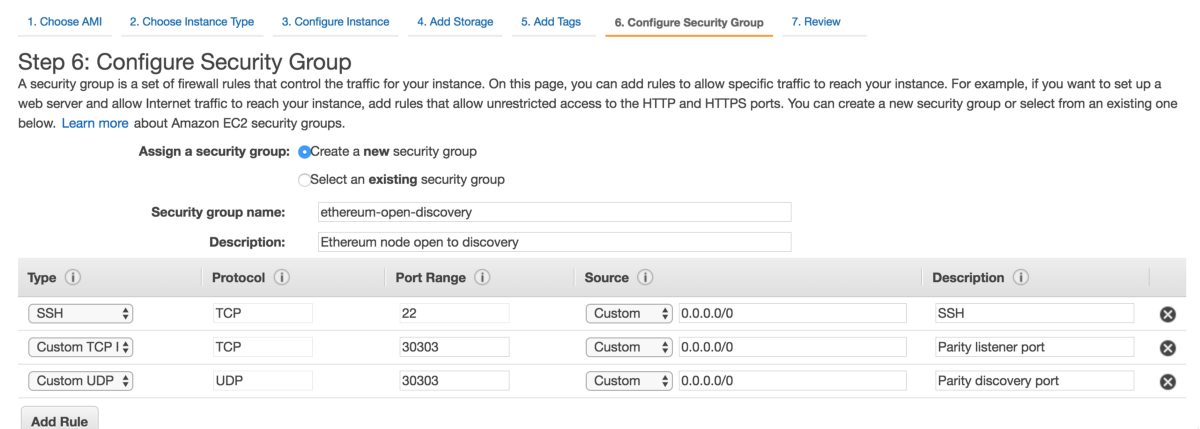Select Create a new security group
The width and height of the screenshot is (1200, 429).
(x=305, y=152)
